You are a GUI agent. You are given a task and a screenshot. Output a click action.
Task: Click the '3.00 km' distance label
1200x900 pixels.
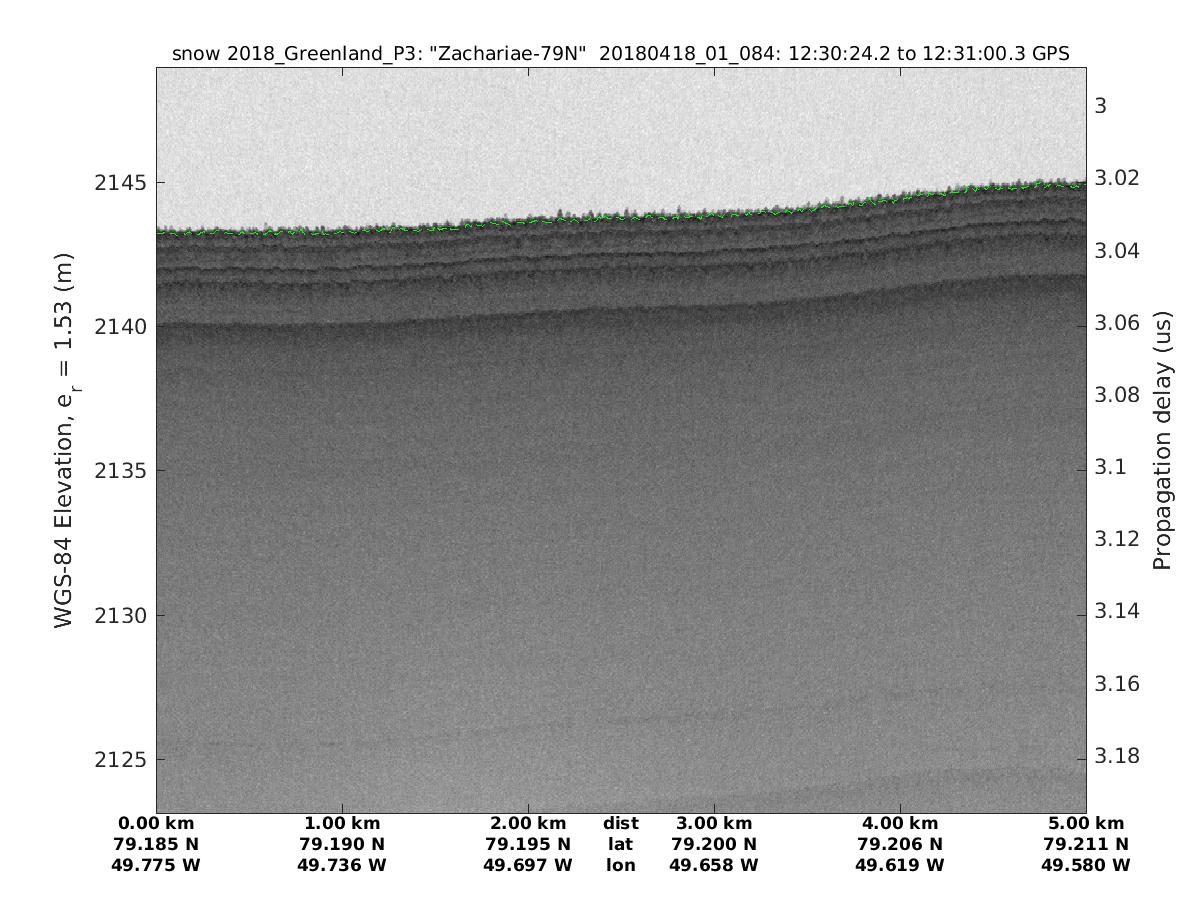point(714,824)
